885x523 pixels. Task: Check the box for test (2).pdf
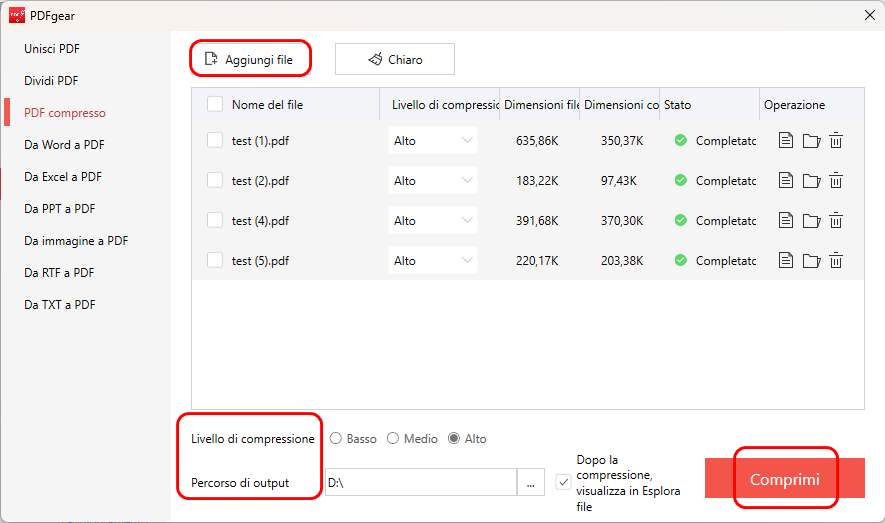point(214,181)
